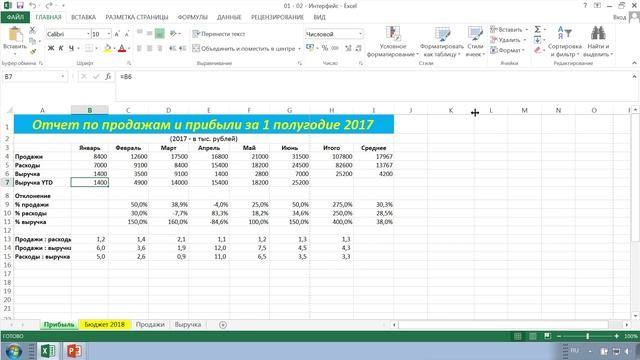
Task: Click the borders icon in Шрифт group
Action: click(89, 48)
